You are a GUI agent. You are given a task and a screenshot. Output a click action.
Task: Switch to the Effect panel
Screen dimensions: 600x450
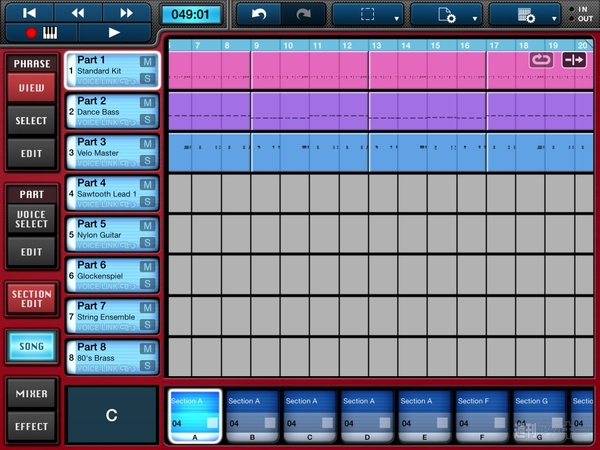tap(31, 427)
